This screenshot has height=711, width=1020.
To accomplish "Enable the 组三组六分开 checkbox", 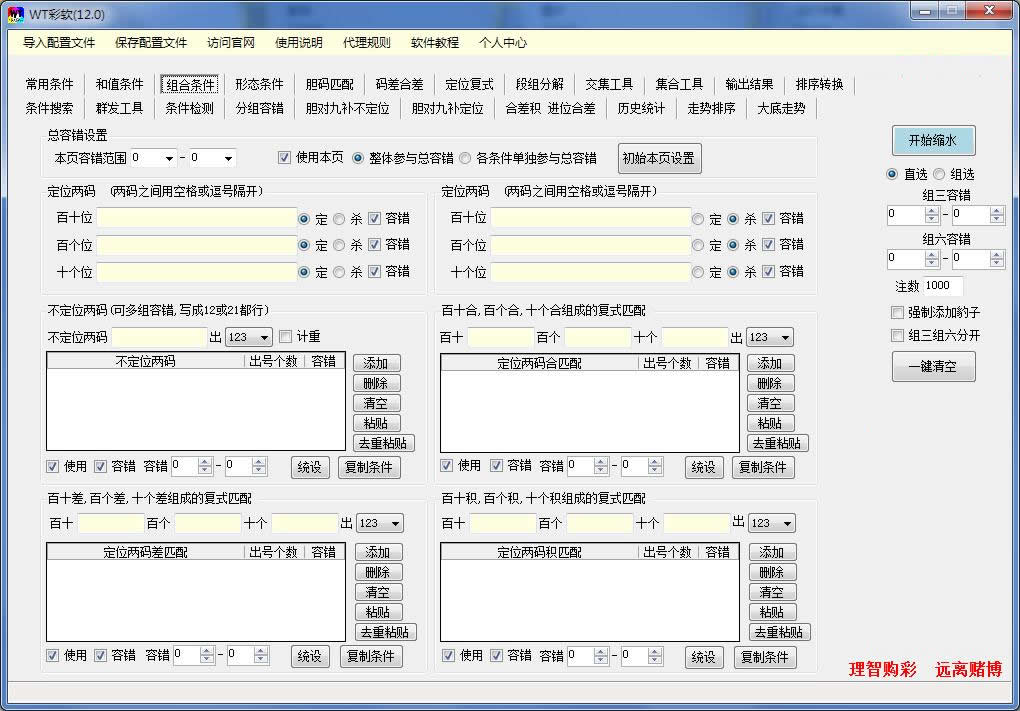I will [x=895, y=335].
